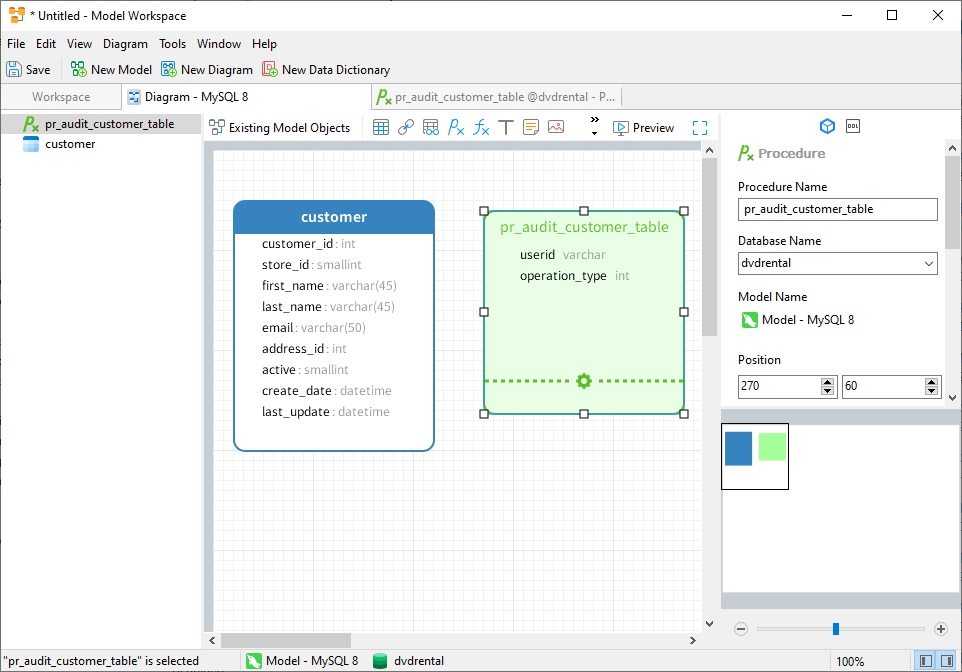
Task: Zoom out with the minus button
Action: coord(741,628)
